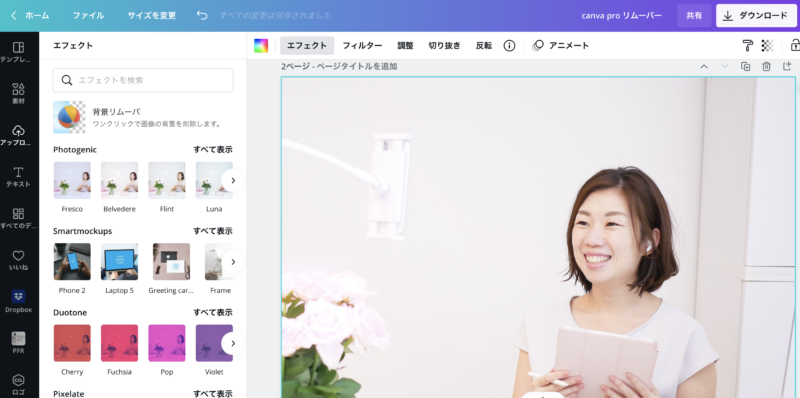
Task: Open the rainbow color picker swatch
Action: [261, 45]
